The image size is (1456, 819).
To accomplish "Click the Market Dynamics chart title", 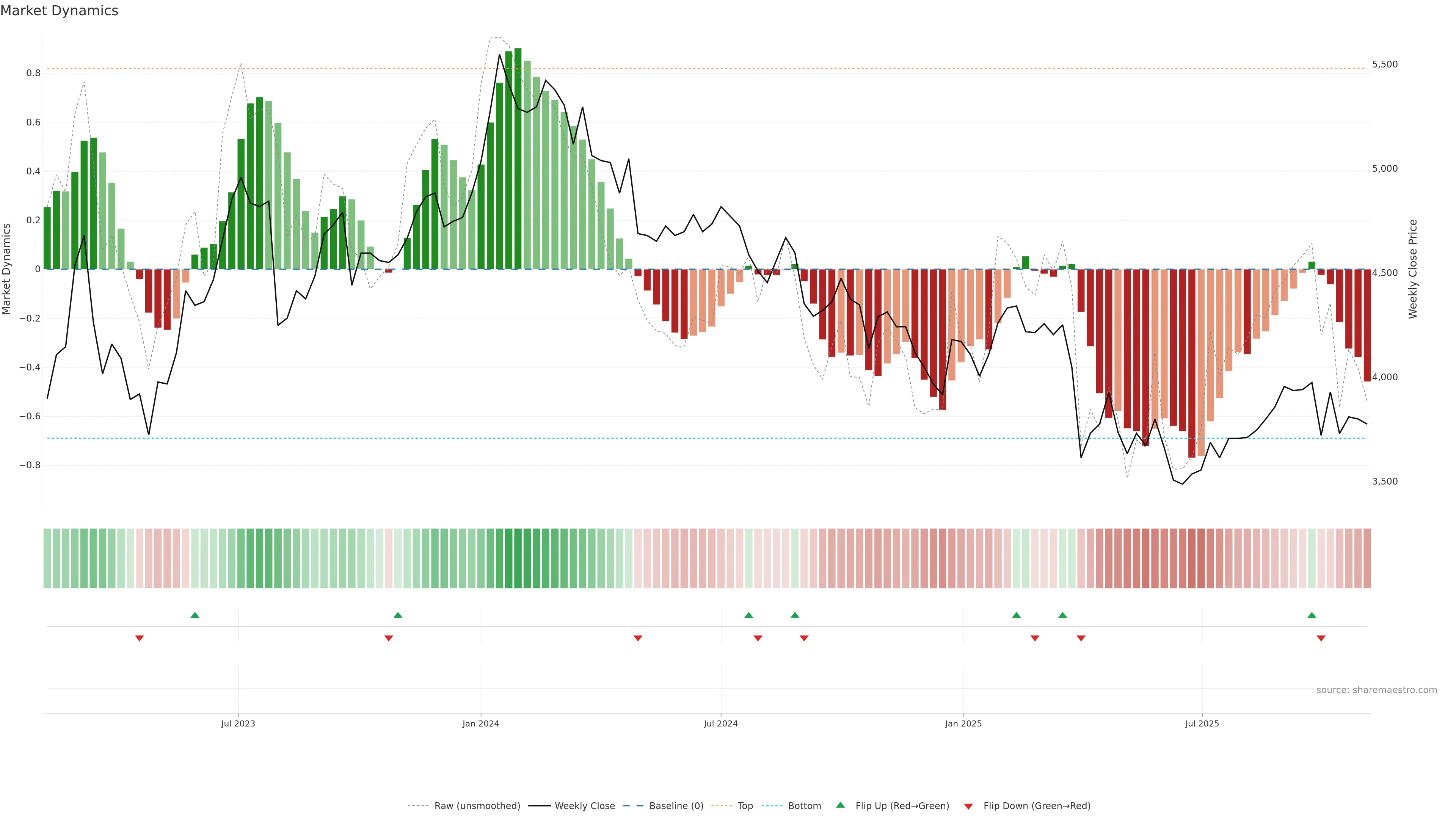I will coord(60,11).
